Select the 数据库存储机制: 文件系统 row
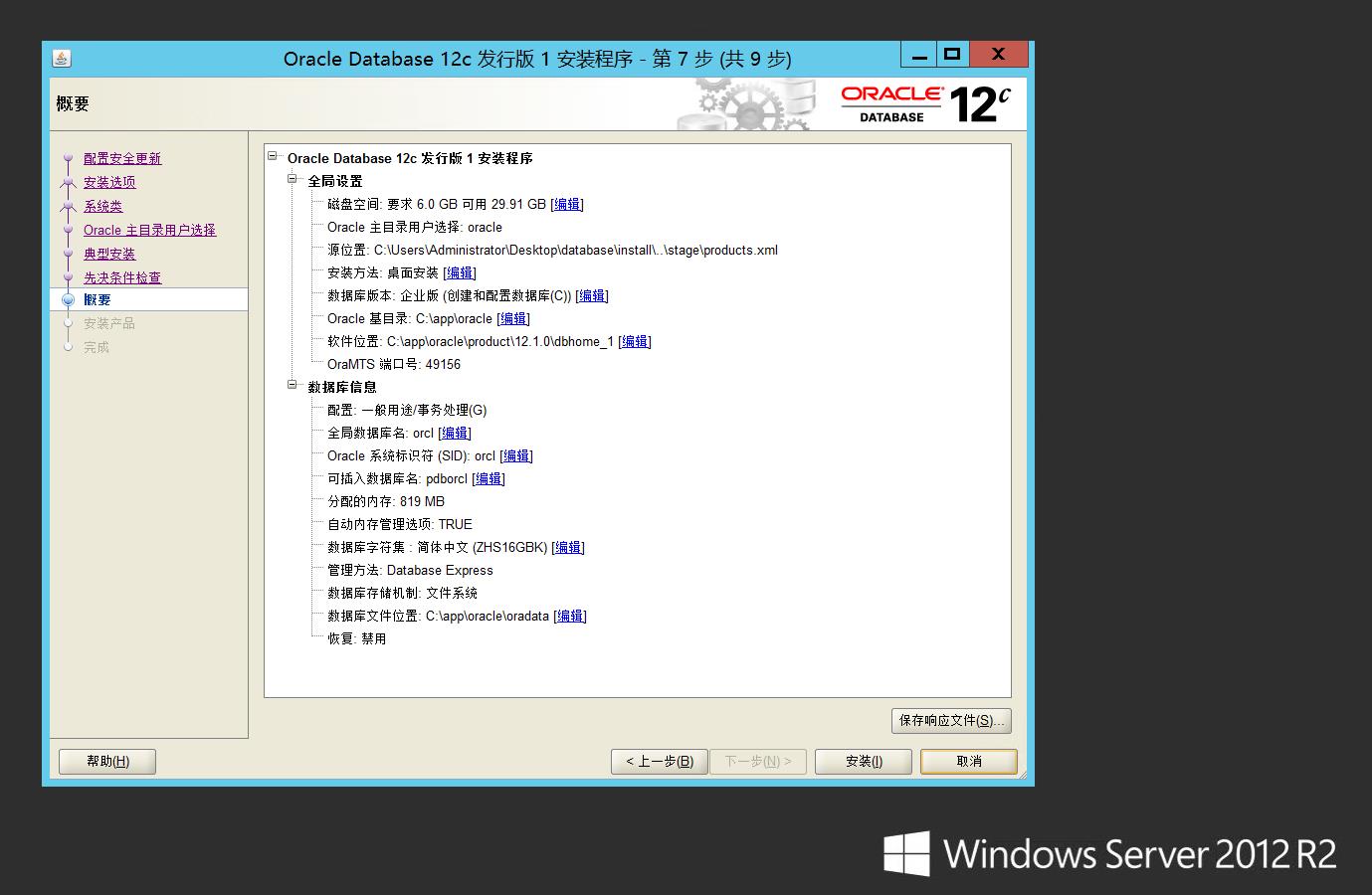Image resolution: width=1372 pixels, height=895 pixels. click(402, 593)
